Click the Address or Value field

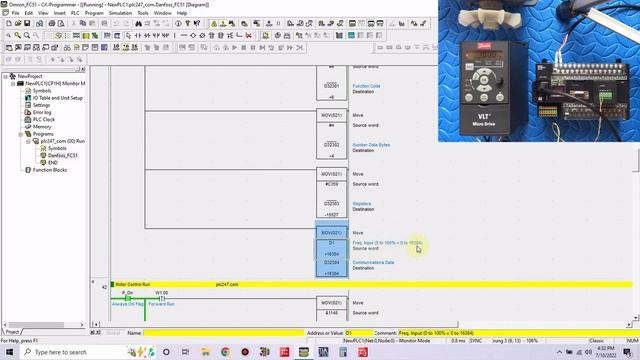click(359, 333)
